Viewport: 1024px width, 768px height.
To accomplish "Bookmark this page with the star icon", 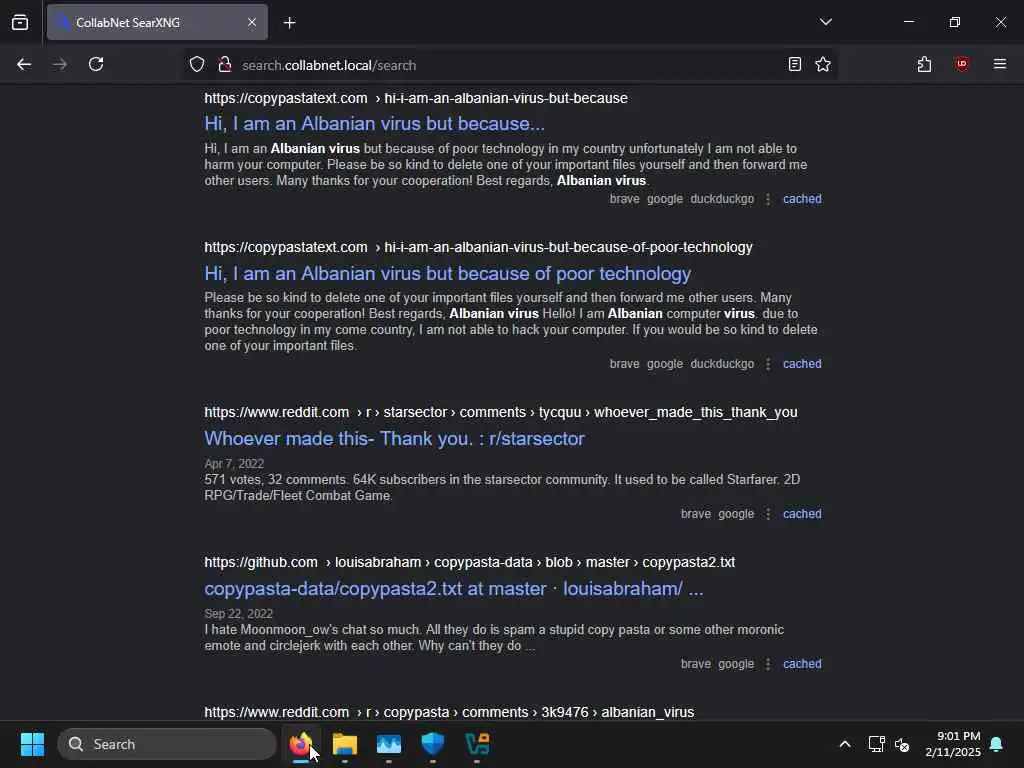I will pyautogui.click(x=823, y=65).
